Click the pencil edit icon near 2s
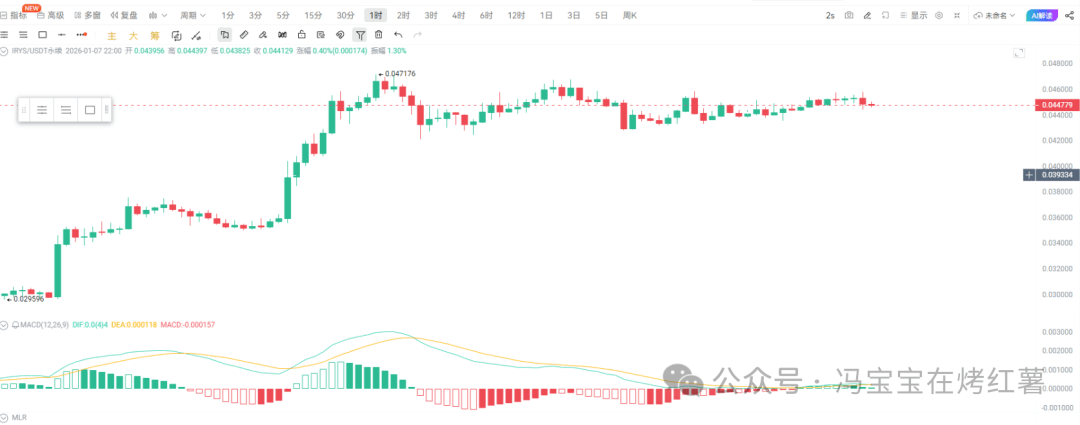This screenshot has height=425, width=1080. pos(867,16)
